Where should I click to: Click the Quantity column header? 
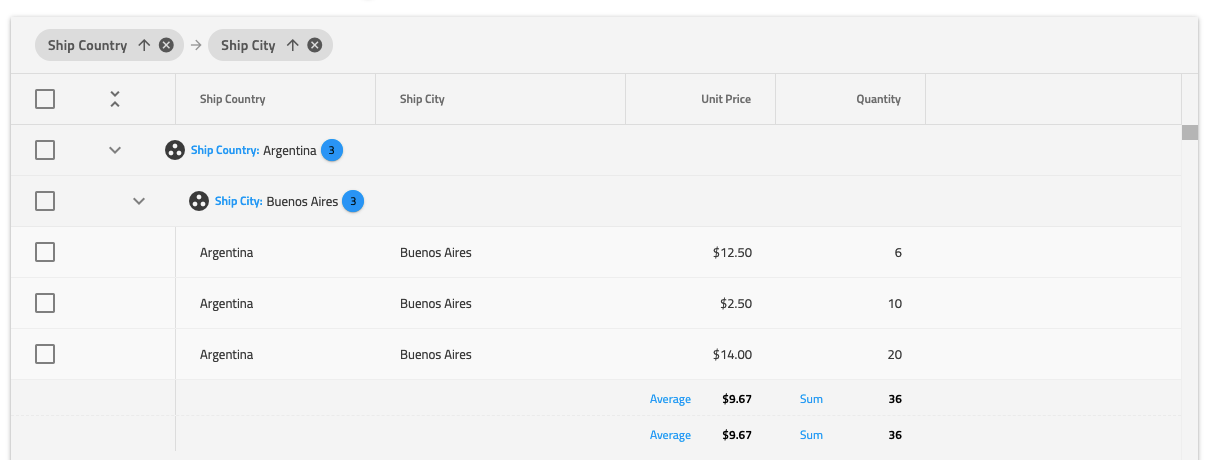878,99
